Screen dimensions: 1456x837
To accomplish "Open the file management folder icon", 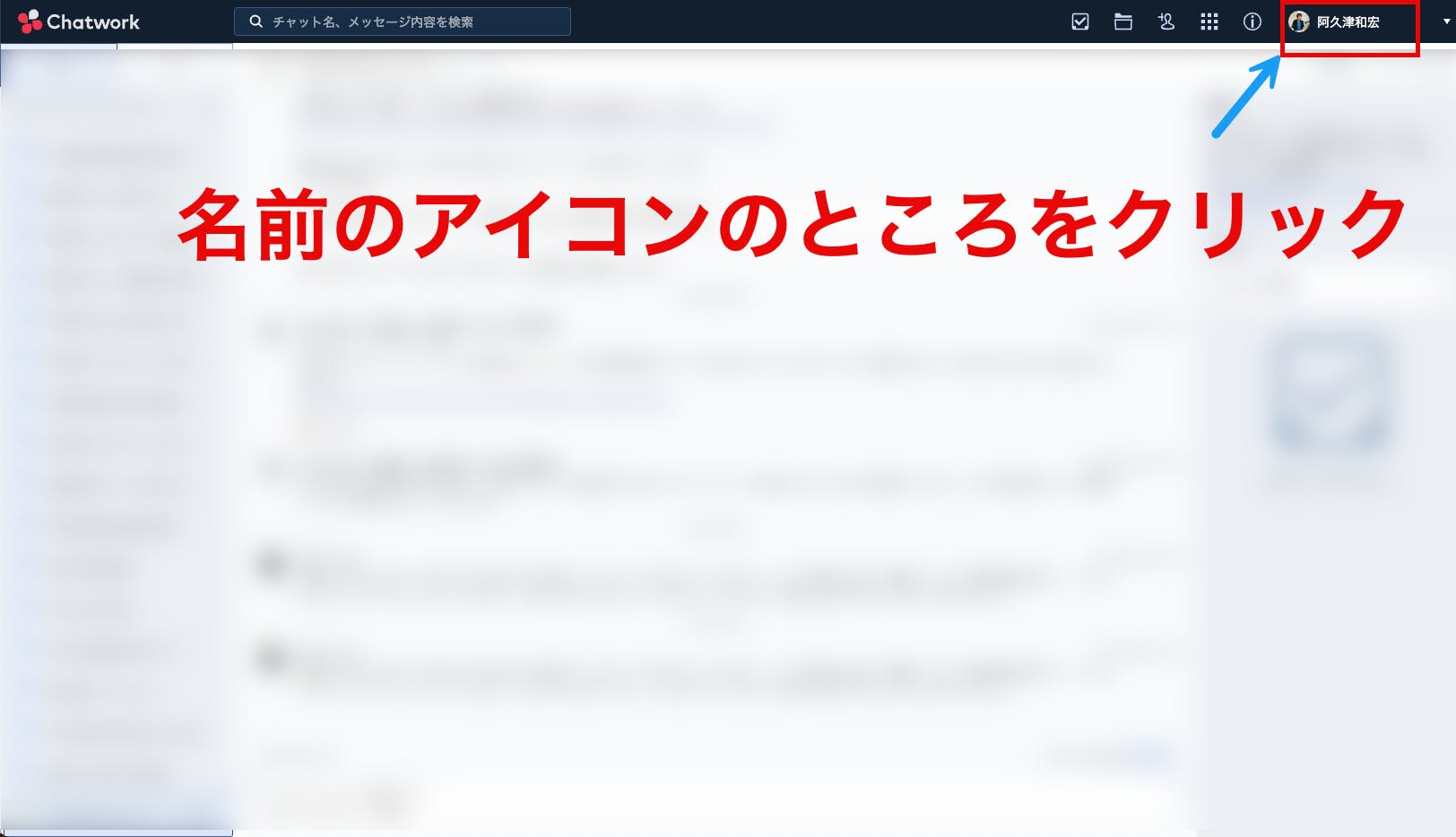I will point(1122,22).
